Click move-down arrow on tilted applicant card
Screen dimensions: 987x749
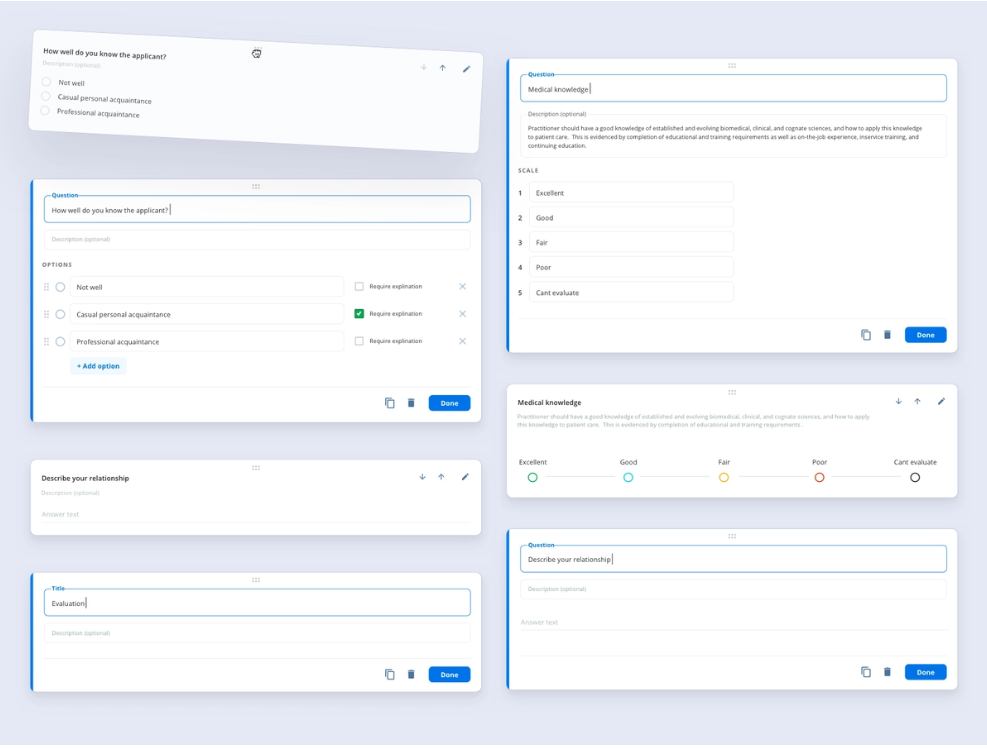(x=424, y=67)
